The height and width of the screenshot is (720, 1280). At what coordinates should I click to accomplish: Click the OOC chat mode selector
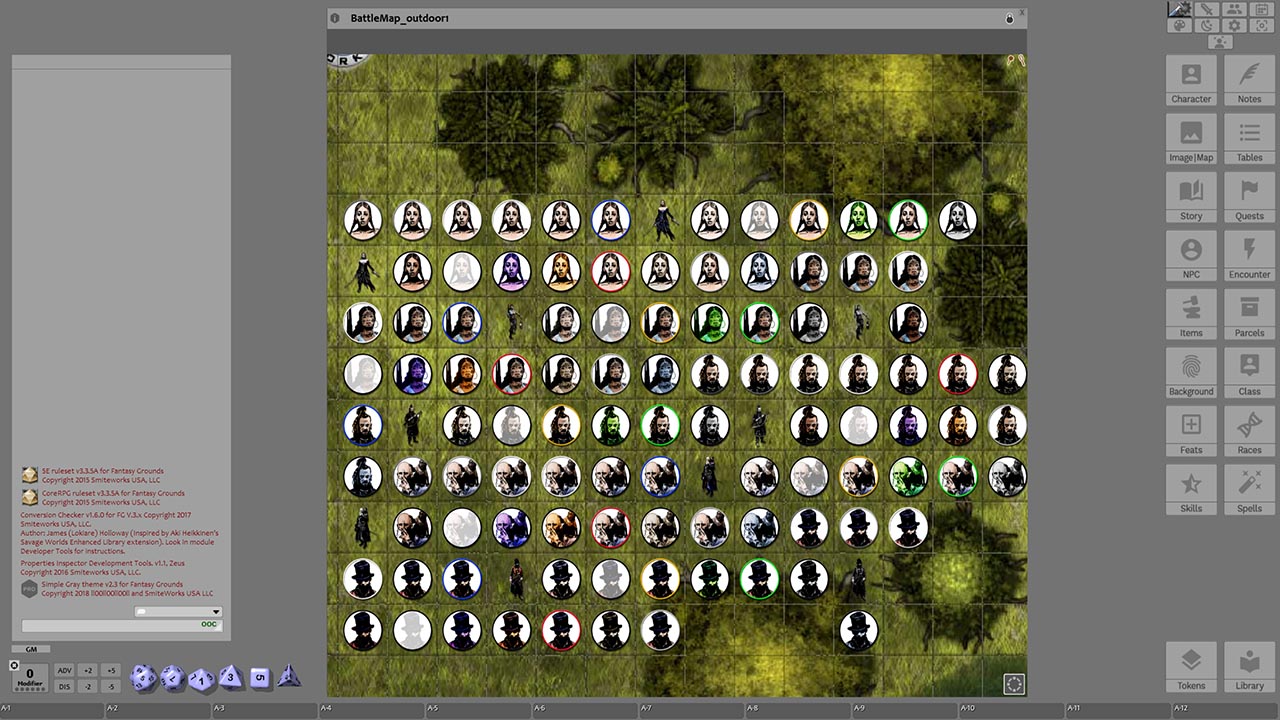click(208, 624)
